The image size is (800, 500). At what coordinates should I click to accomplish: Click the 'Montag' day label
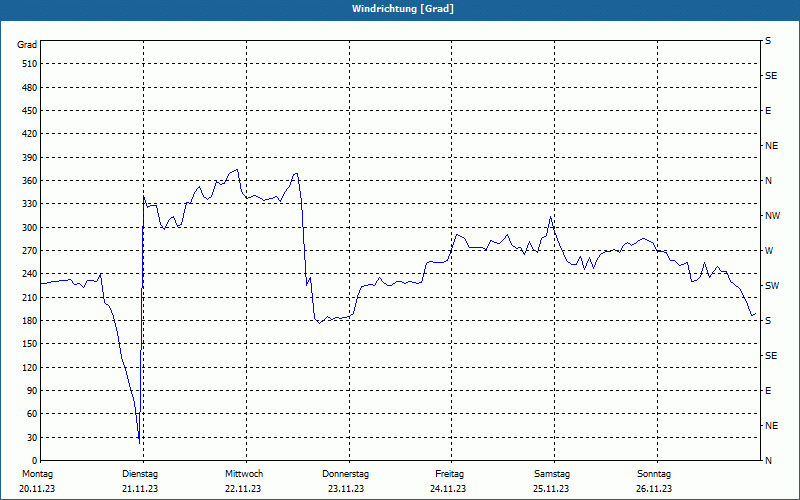click(37, 474)
